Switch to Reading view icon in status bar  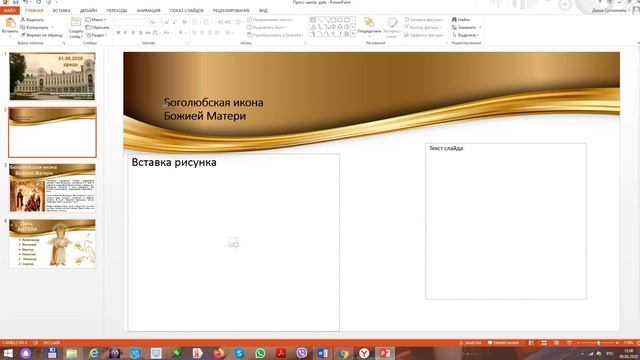[x=556, y=343]
